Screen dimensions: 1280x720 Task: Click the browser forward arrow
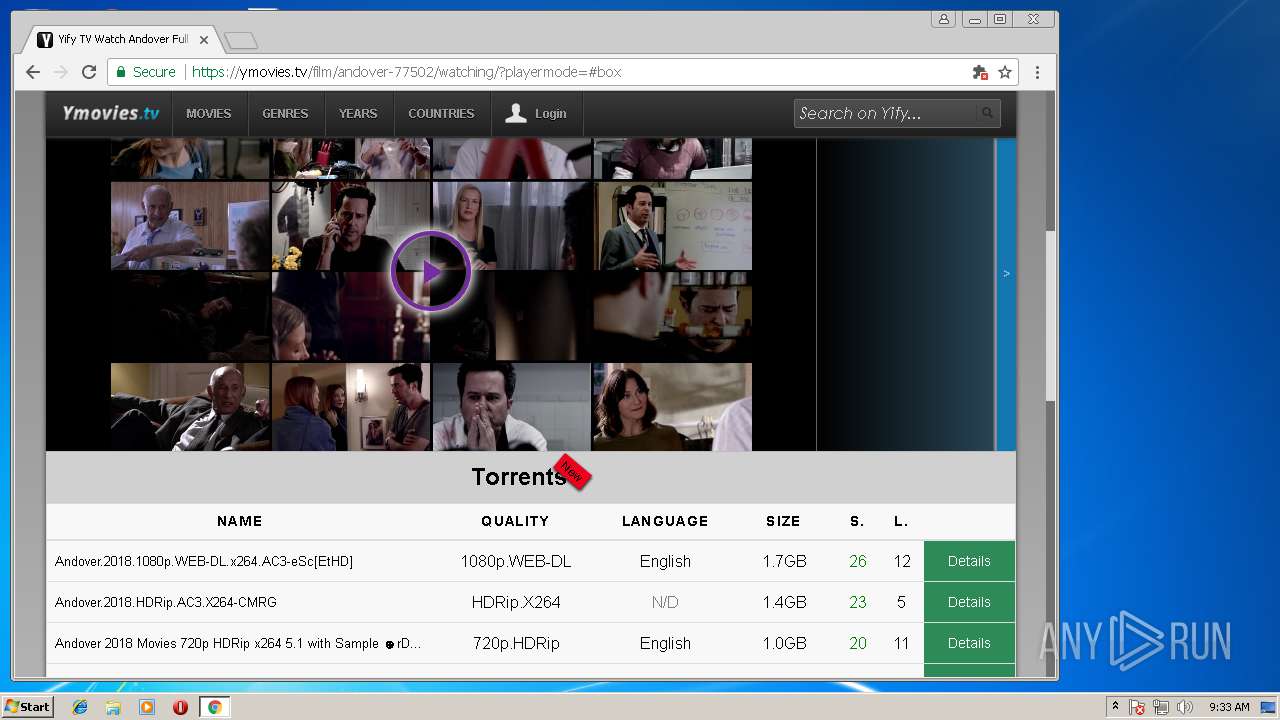(61, 72)
